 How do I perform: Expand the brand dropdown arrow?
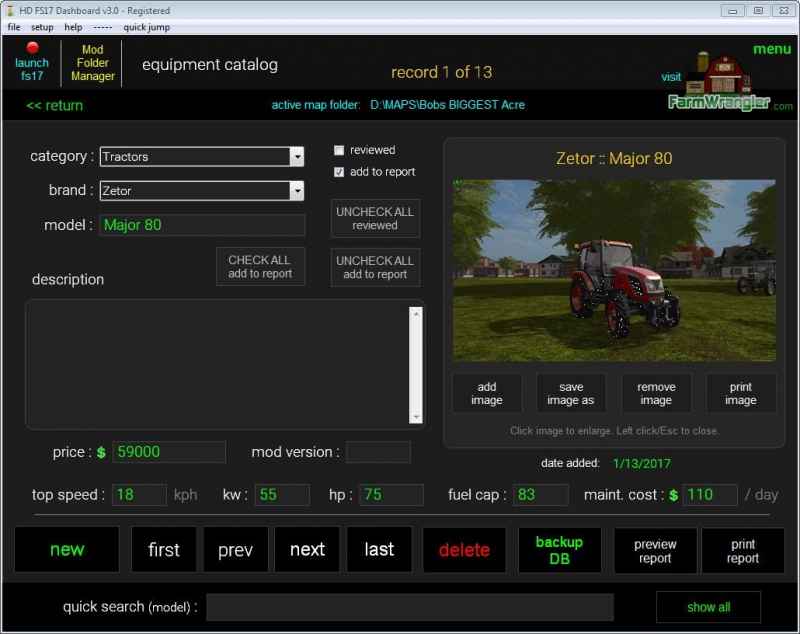coord(296,191)
